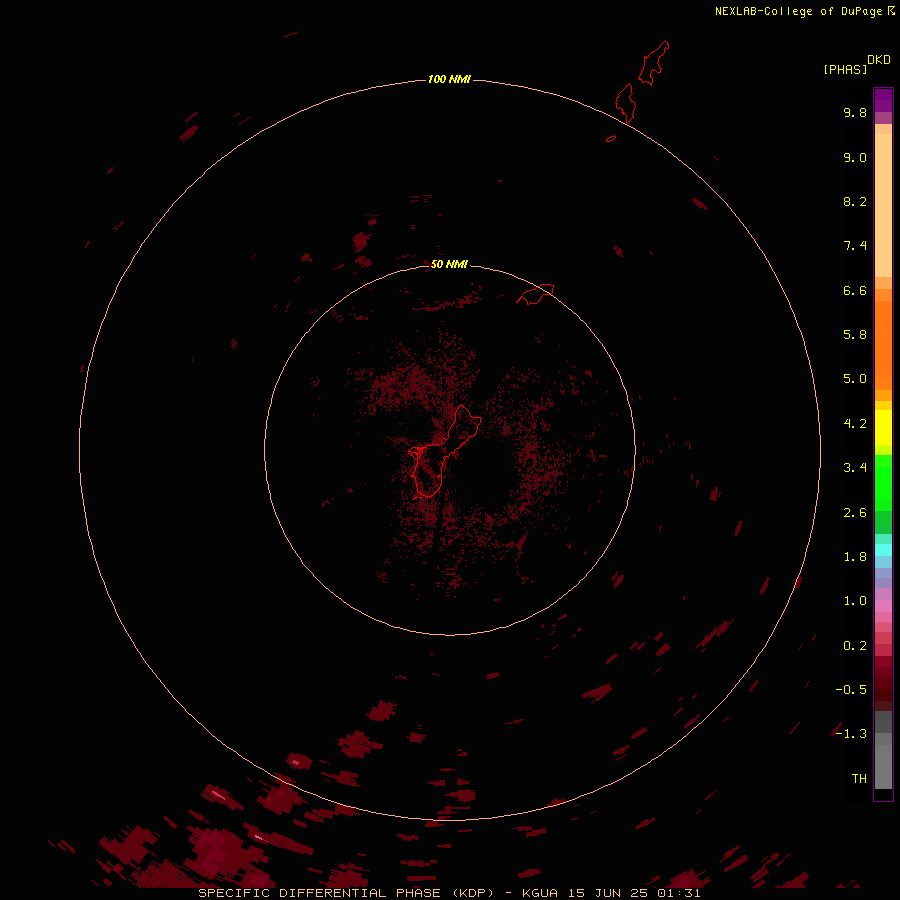This screenshot has height=900, width=900.
Task: Click the 6.6 value on color scale
Action: tap(855, 290)
